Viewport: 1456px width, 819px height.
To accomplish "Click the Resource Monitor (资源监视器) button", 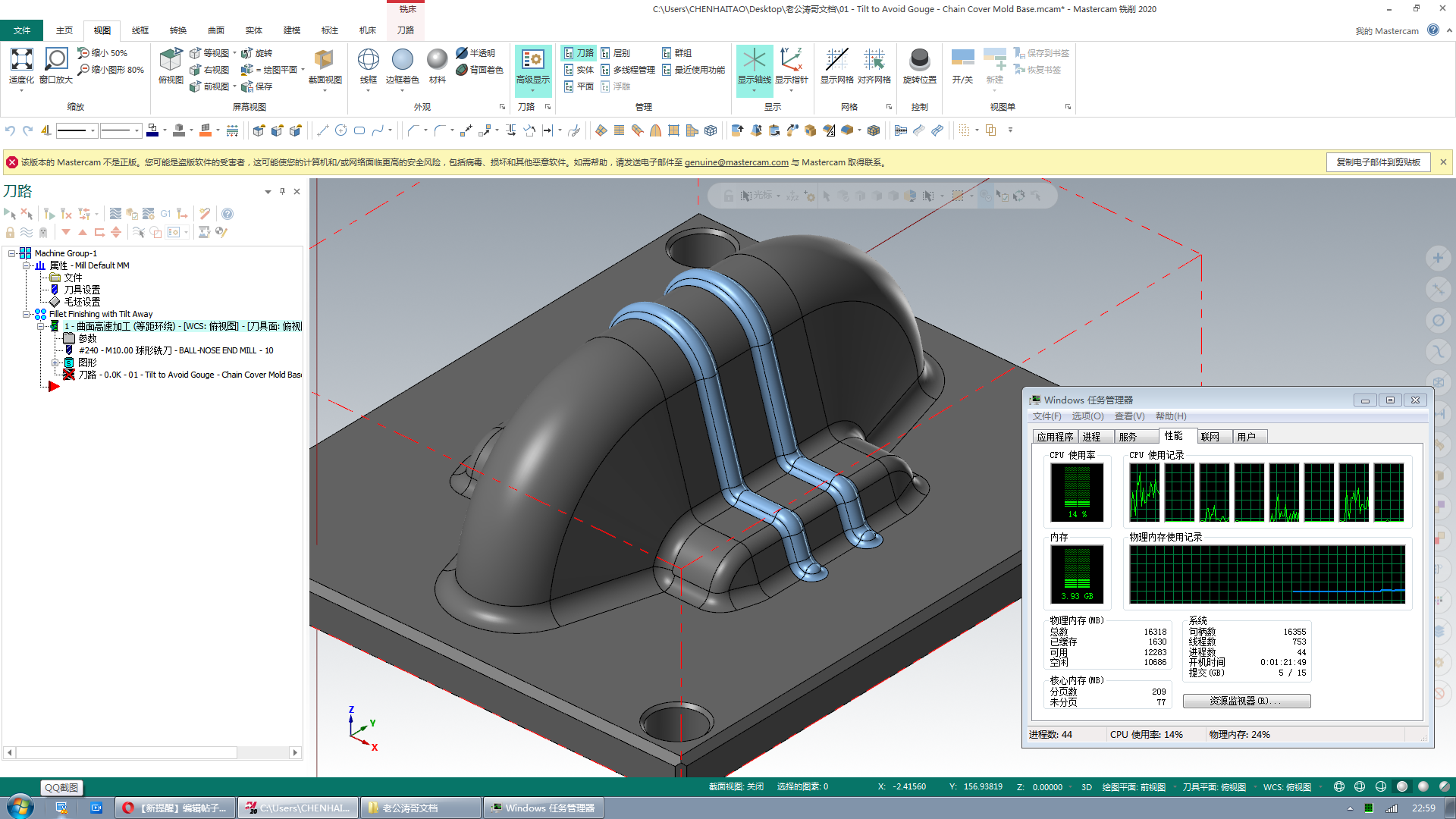I will tap(1246, 701).
